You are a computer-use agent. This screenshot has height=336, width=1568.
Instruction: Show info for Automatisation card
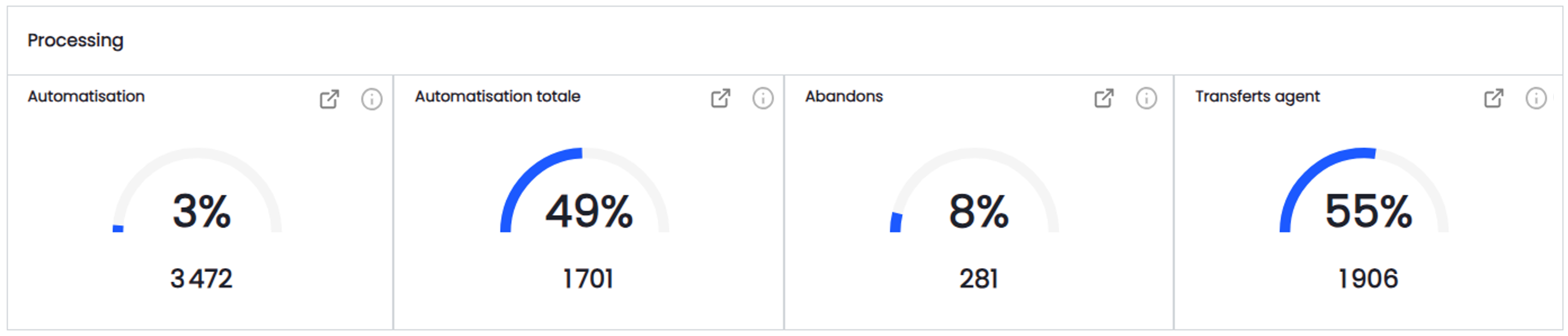click(x=371, y=98)
